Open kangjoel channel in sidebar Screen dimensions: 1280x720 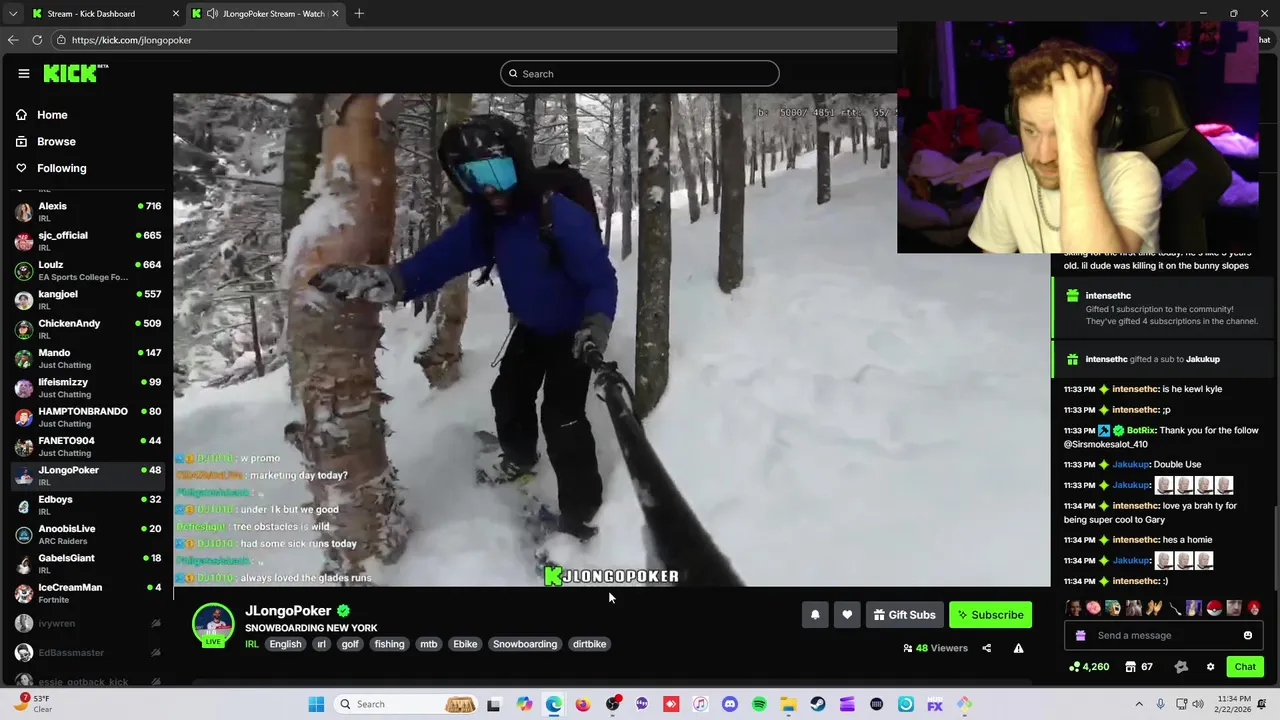(86, 300)
